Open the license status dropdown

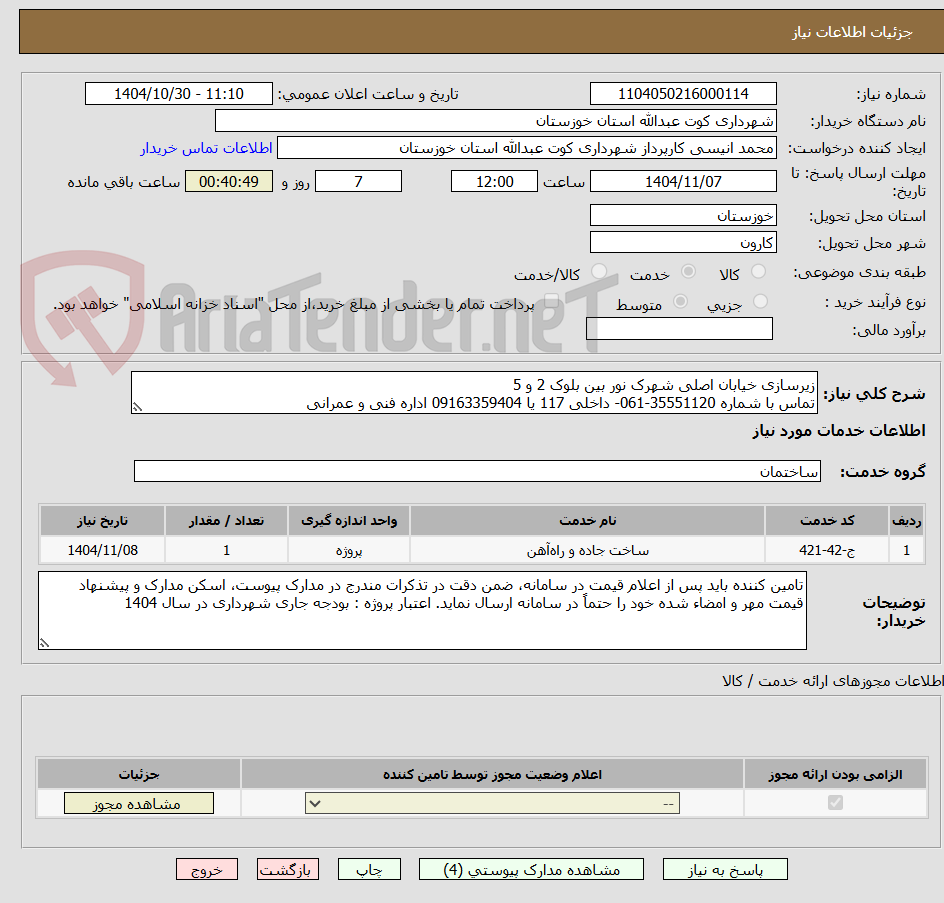492,804
